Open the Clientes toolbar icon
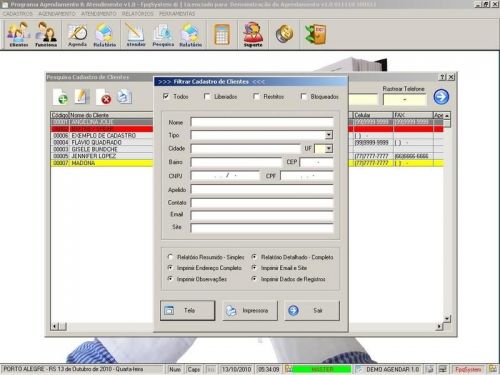500x375 pixels. (19, 34)
